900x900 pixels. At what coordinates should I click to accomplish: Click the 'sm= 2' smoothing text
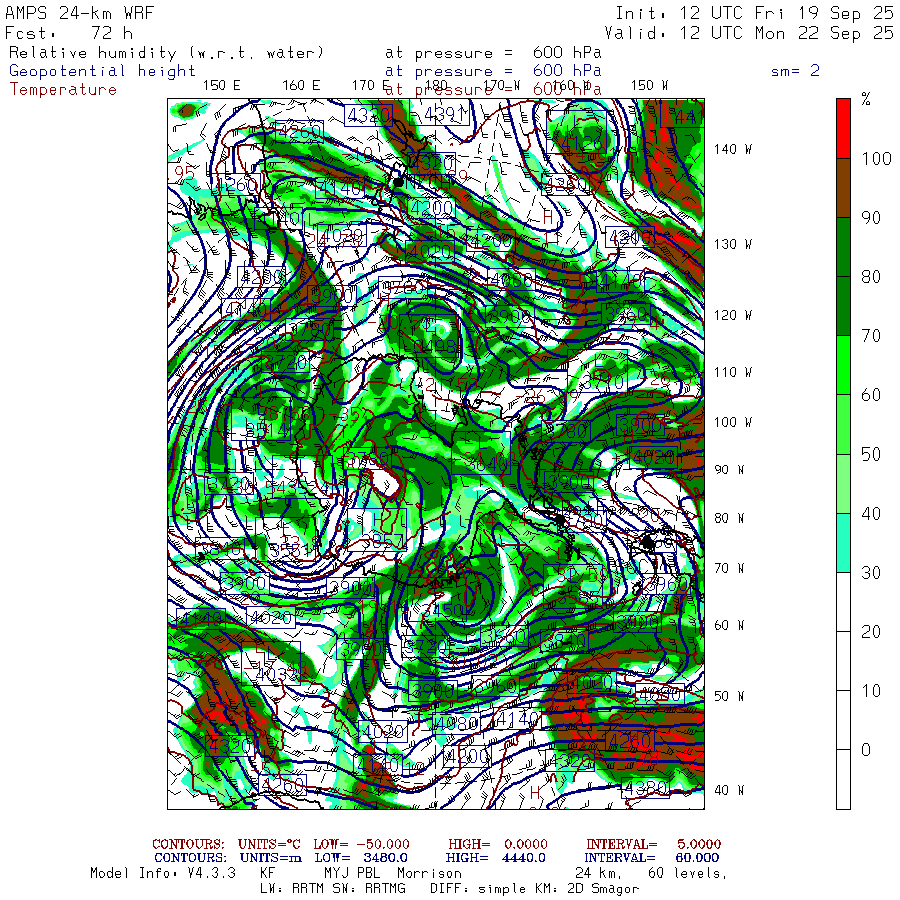pos(795,71)
